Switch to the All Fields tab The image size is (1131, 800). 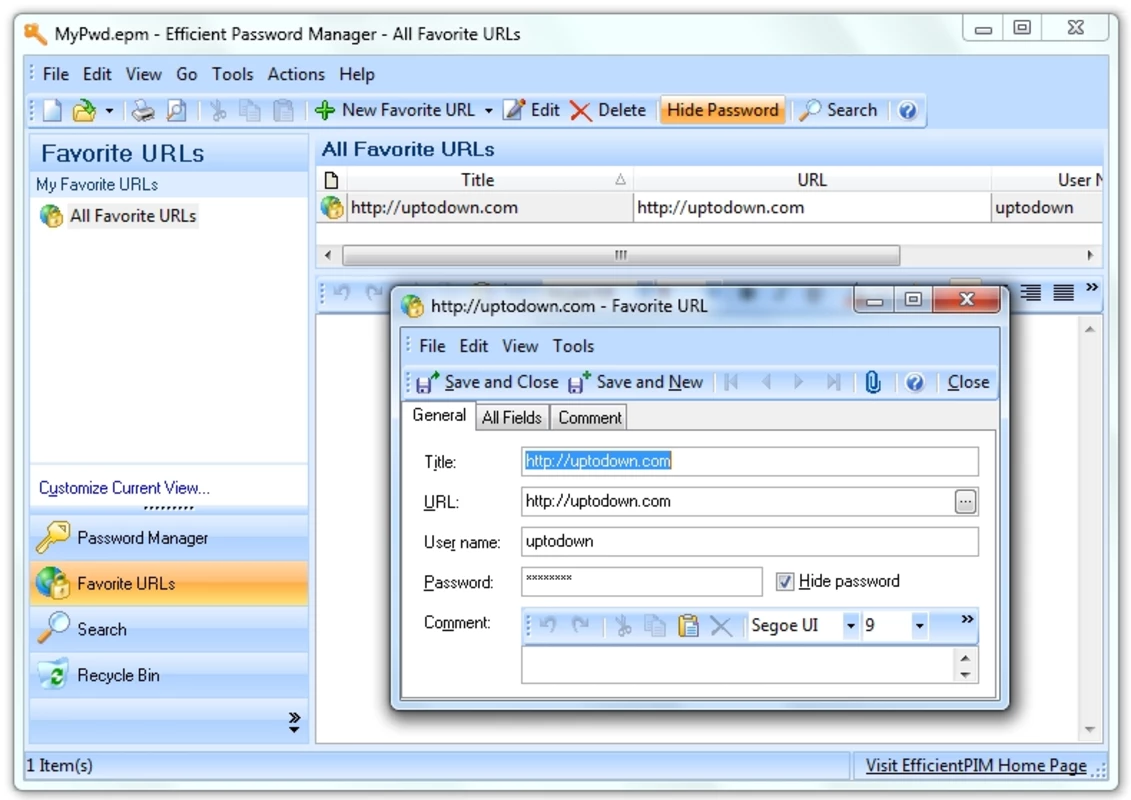pos(511,418)
